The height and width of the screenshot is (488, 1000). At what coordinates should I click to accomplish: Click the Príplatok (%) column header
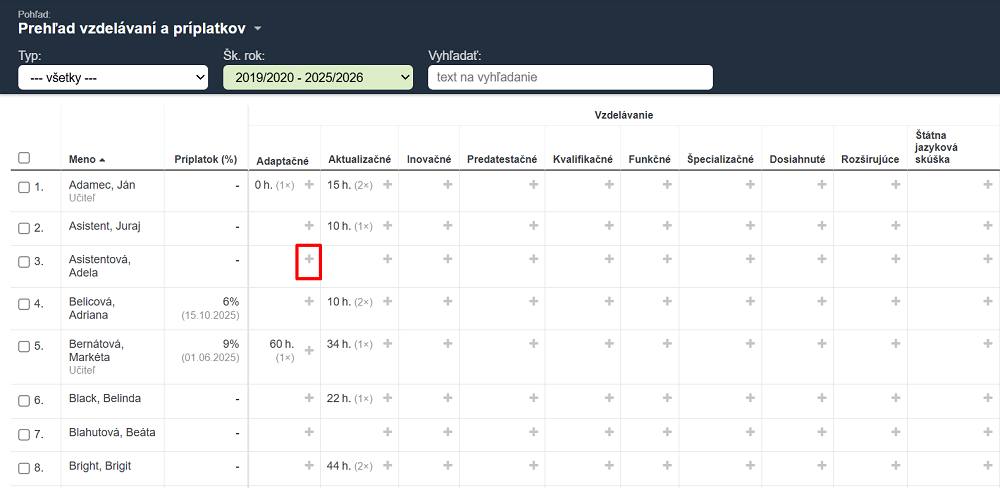click(x=205, y=159)
